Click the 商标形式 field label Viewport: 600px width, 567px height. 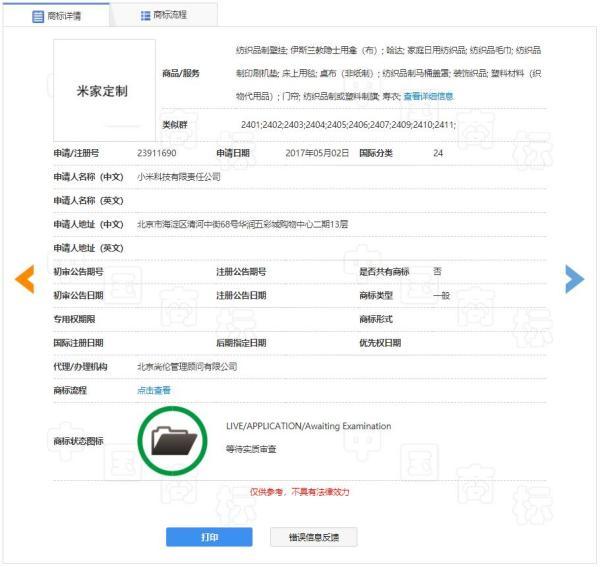click(376, 319)
